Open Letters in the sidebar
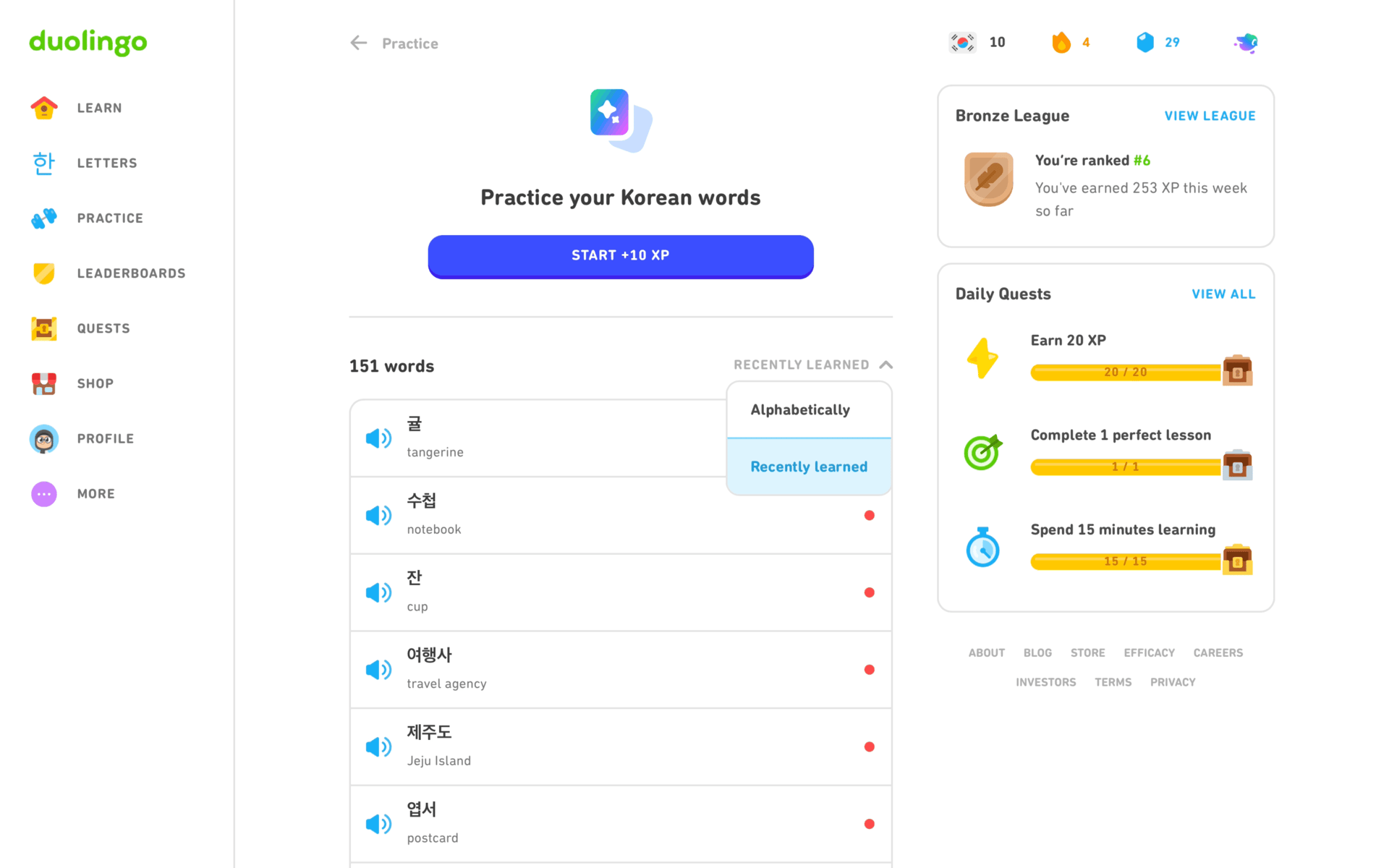Image resolution: width=1389 pixels, height=868 pixels. [x=107, y=163]
